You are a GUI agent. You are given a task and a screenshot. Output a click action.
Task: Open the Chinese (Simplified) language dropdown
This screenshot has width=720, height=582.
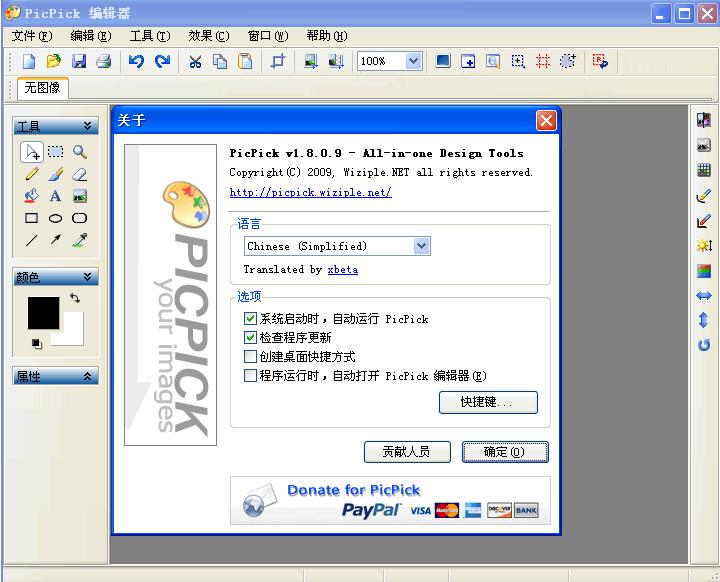[x=422, y=246]
